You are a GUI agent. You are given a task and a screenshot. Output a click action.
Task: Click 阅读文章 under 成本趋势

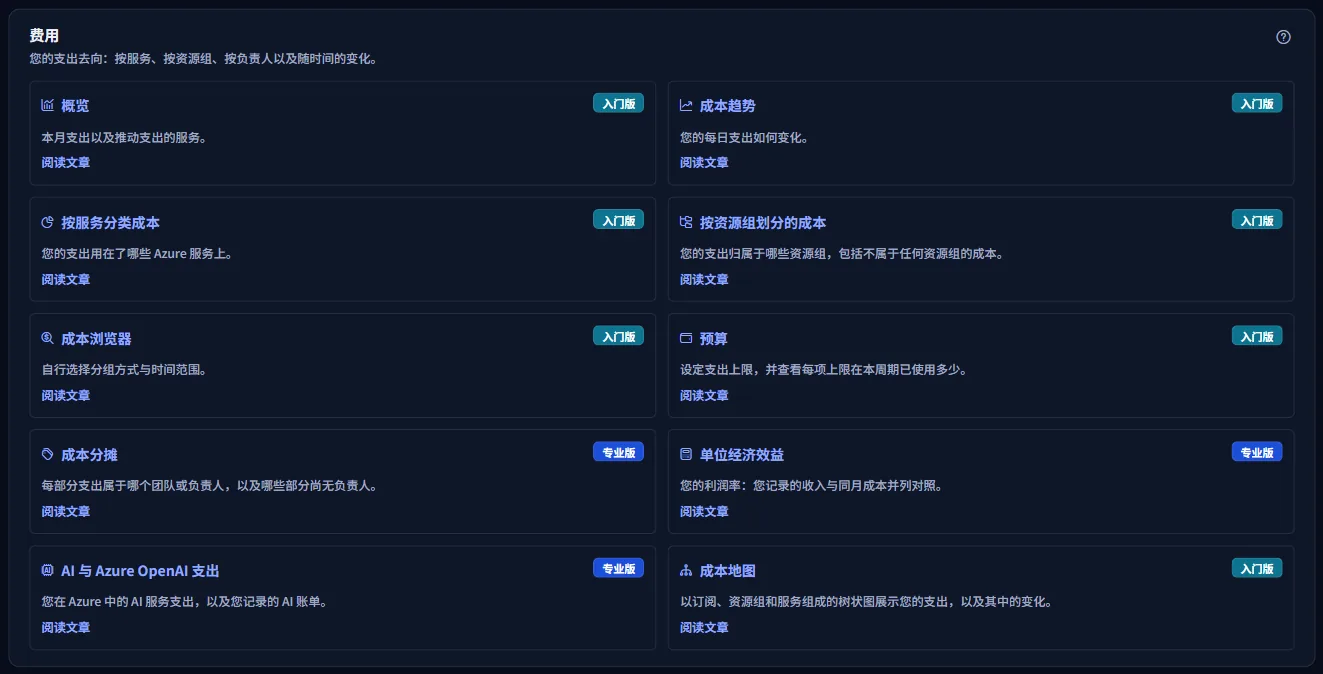tap(704, 162)
